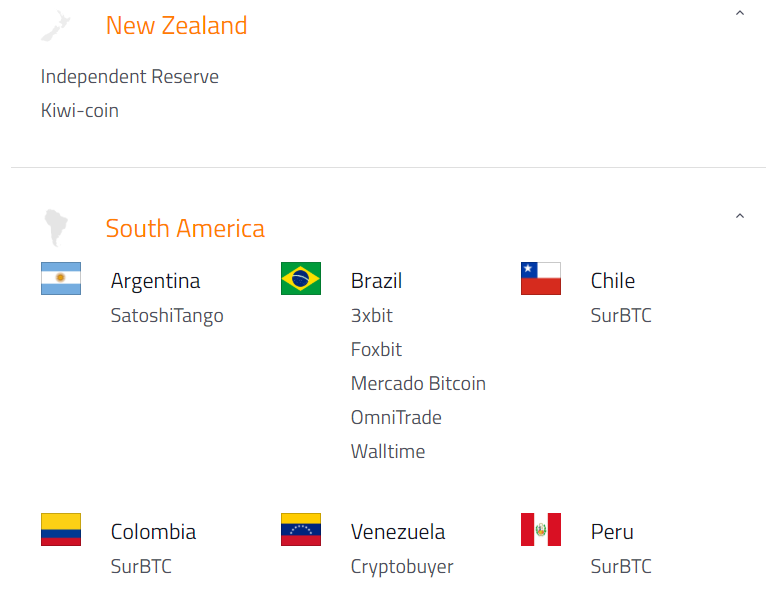Open the Mercado Bitcoin link
Image resolution: width=766 pixels, height=611 pixels.
[418, 384]
